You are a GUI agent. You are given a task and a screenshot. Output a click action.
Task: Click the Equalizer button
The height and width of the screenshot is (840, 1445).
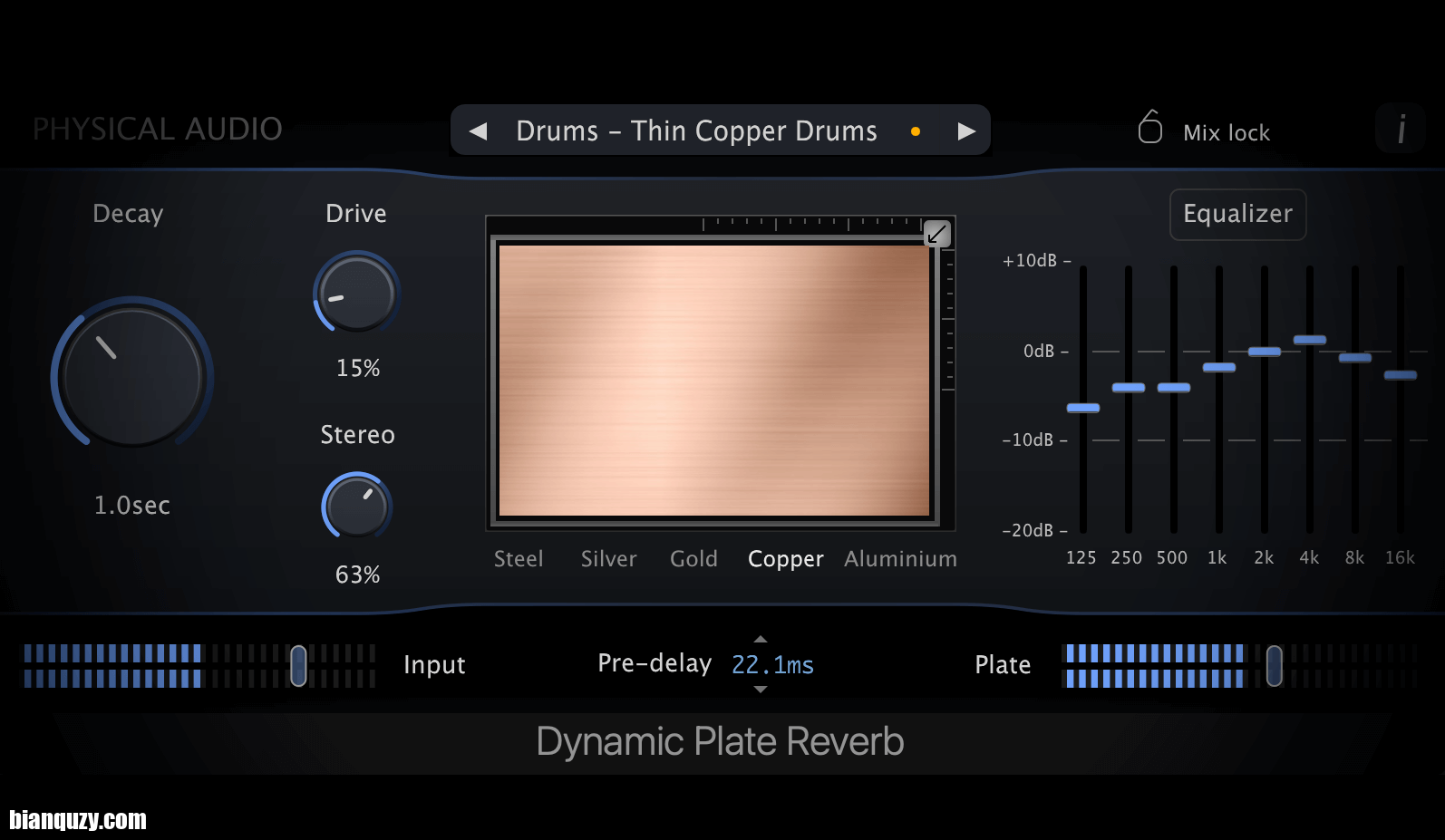1237,215
